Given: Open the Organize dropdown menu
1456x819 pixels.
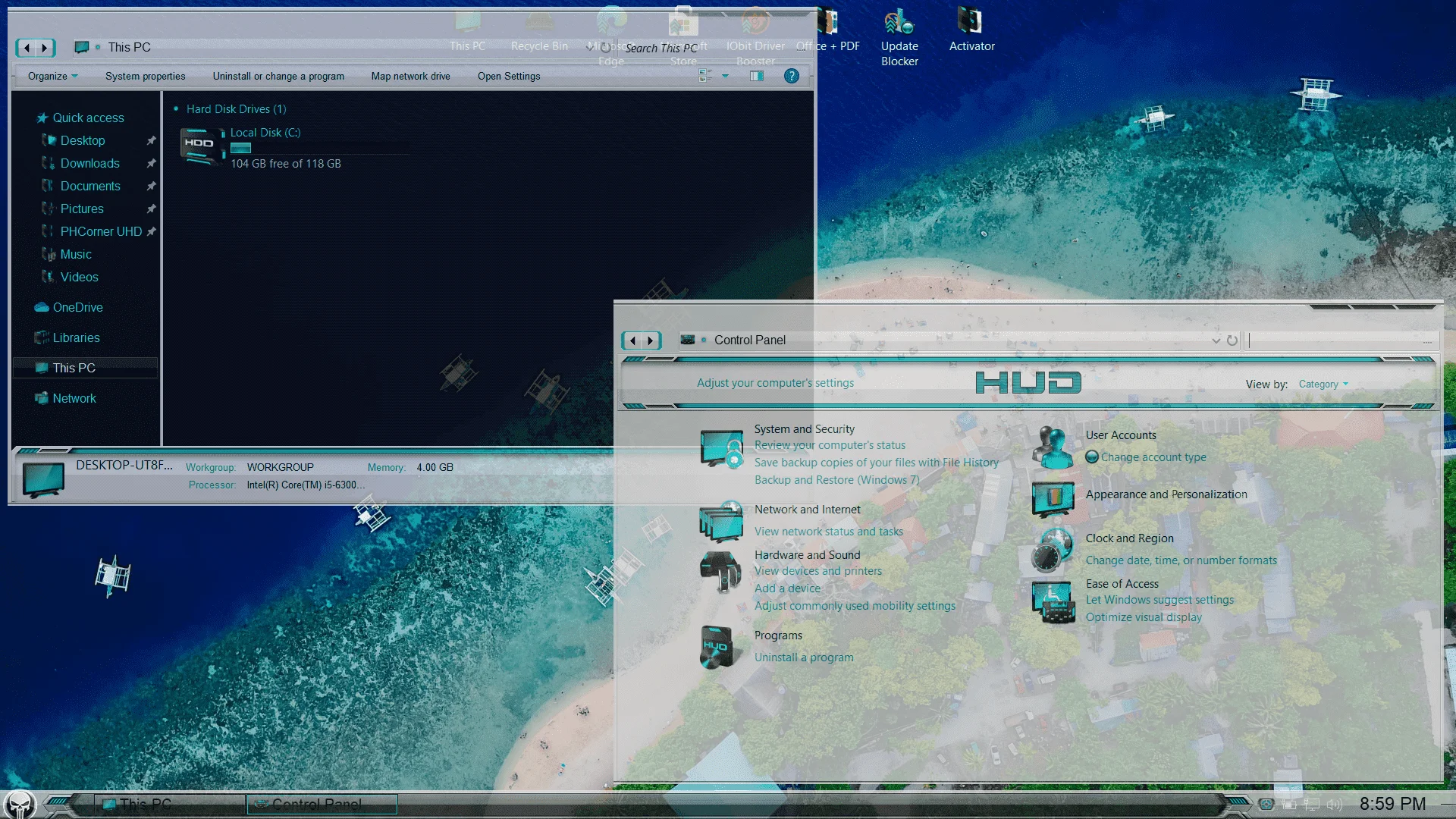Looking at the screenshot, I should click(52, 77).
